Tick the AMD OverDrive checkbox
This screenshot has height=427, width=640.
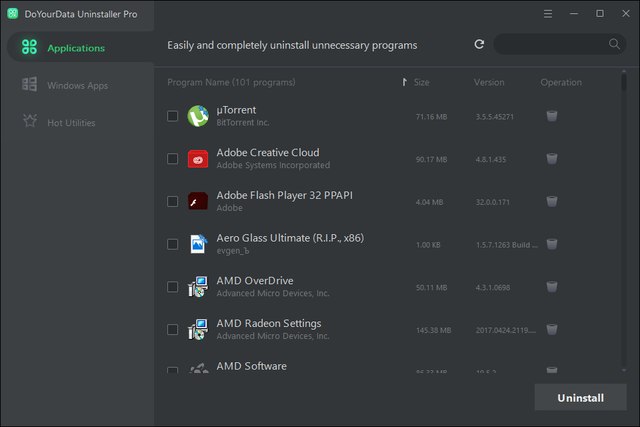[x=173, y=287]
